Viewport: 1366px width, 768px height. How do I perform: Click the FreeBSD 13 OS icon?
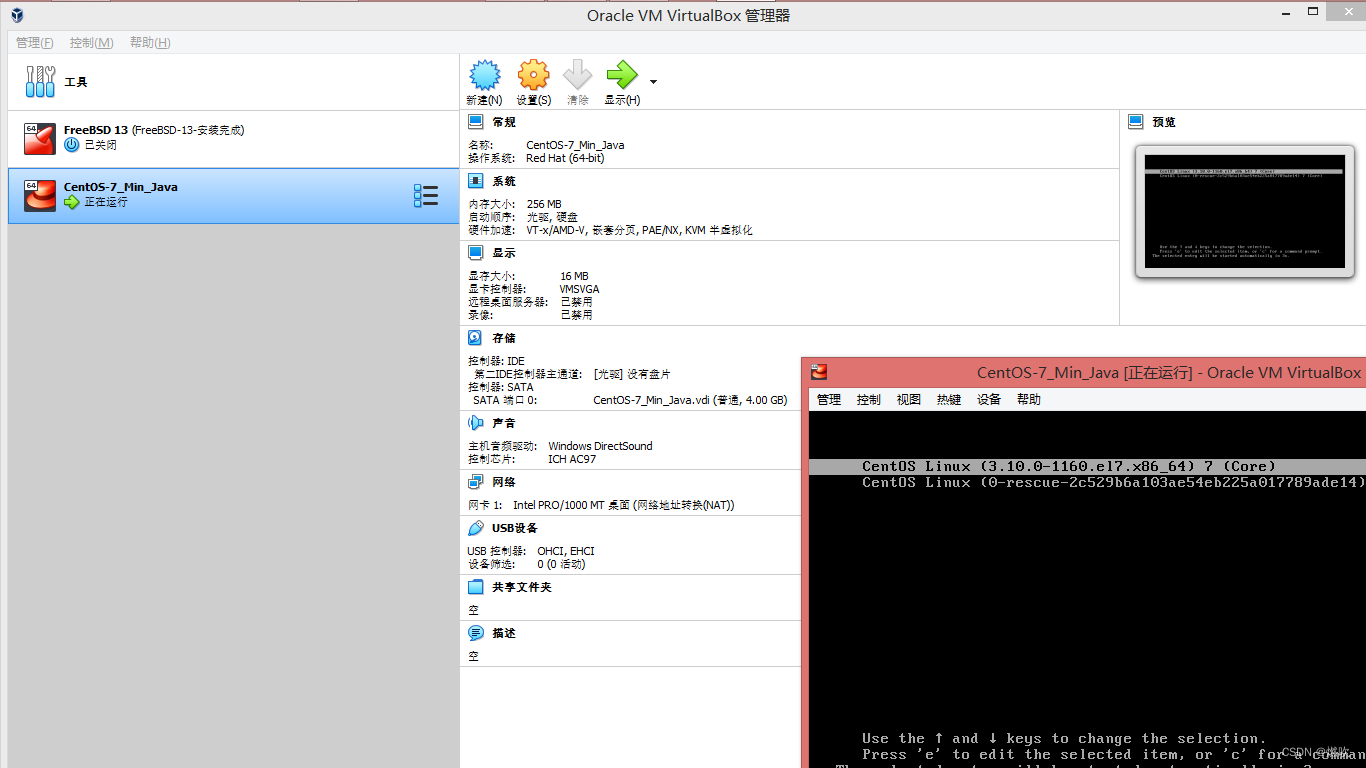click(40, 139)
